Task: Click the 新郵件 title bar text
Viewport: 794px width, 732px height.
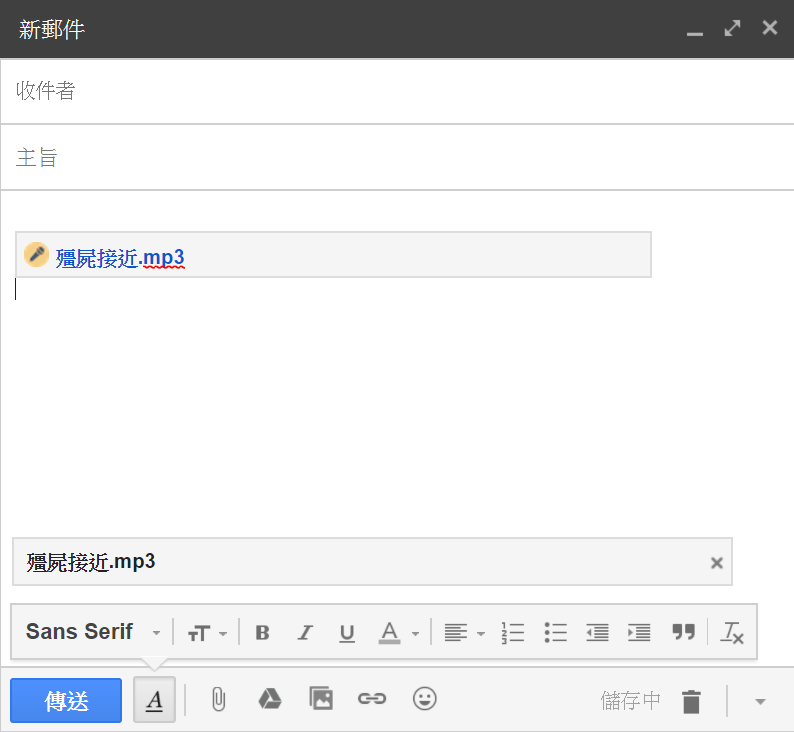Action: point(52,29)
